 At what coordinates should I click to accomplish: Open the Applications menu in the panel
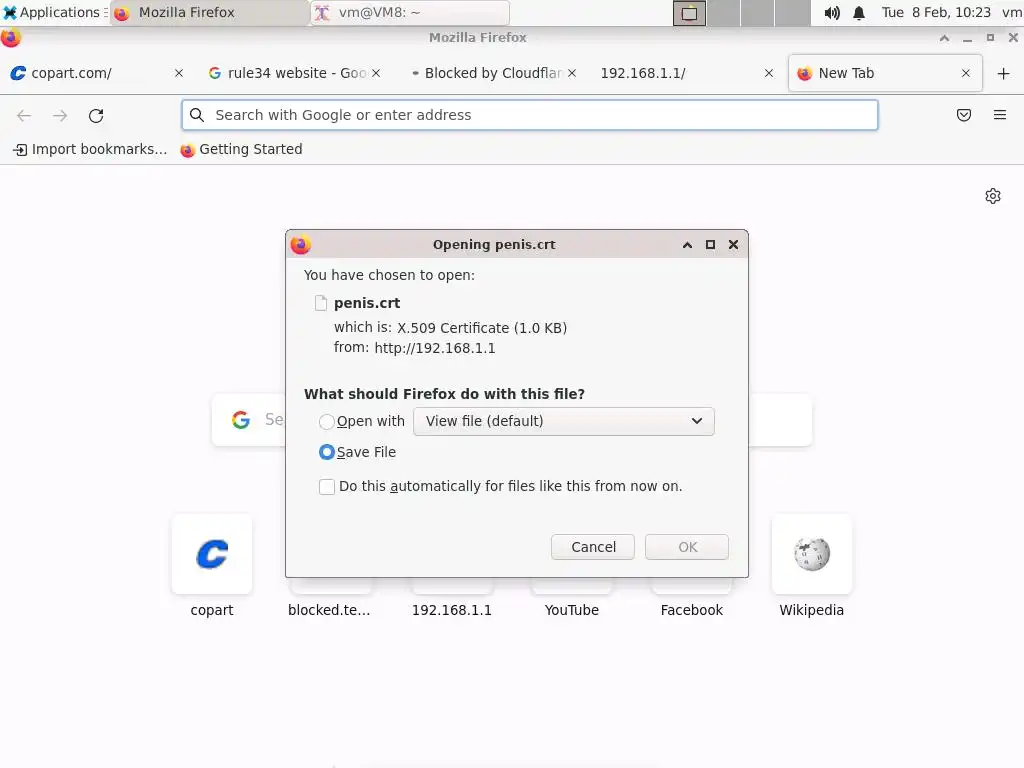click(x=52, y=12)
